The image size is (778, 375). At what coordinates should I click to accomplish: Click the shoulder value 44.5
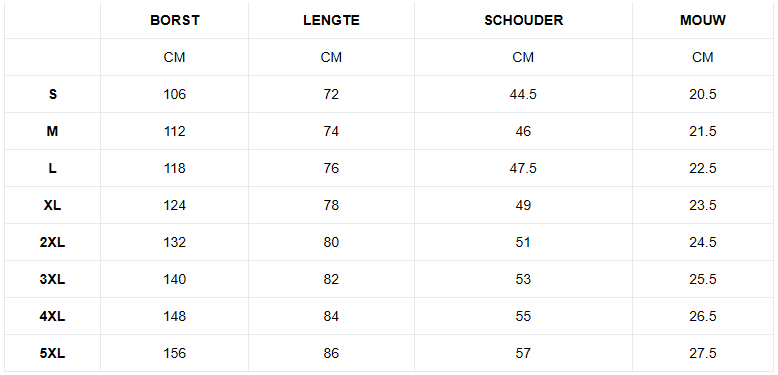523,94
